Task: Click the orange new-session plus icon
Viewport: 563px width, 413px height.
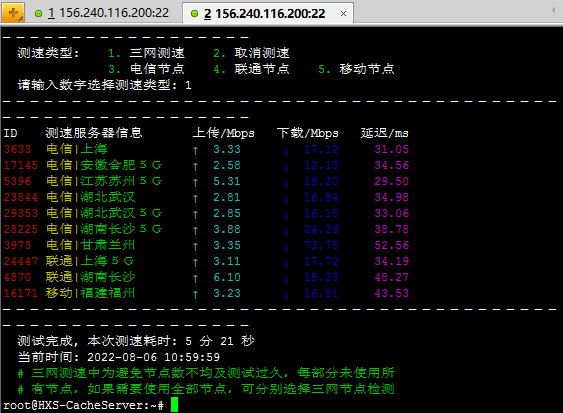Action: (x=13, y=13)
